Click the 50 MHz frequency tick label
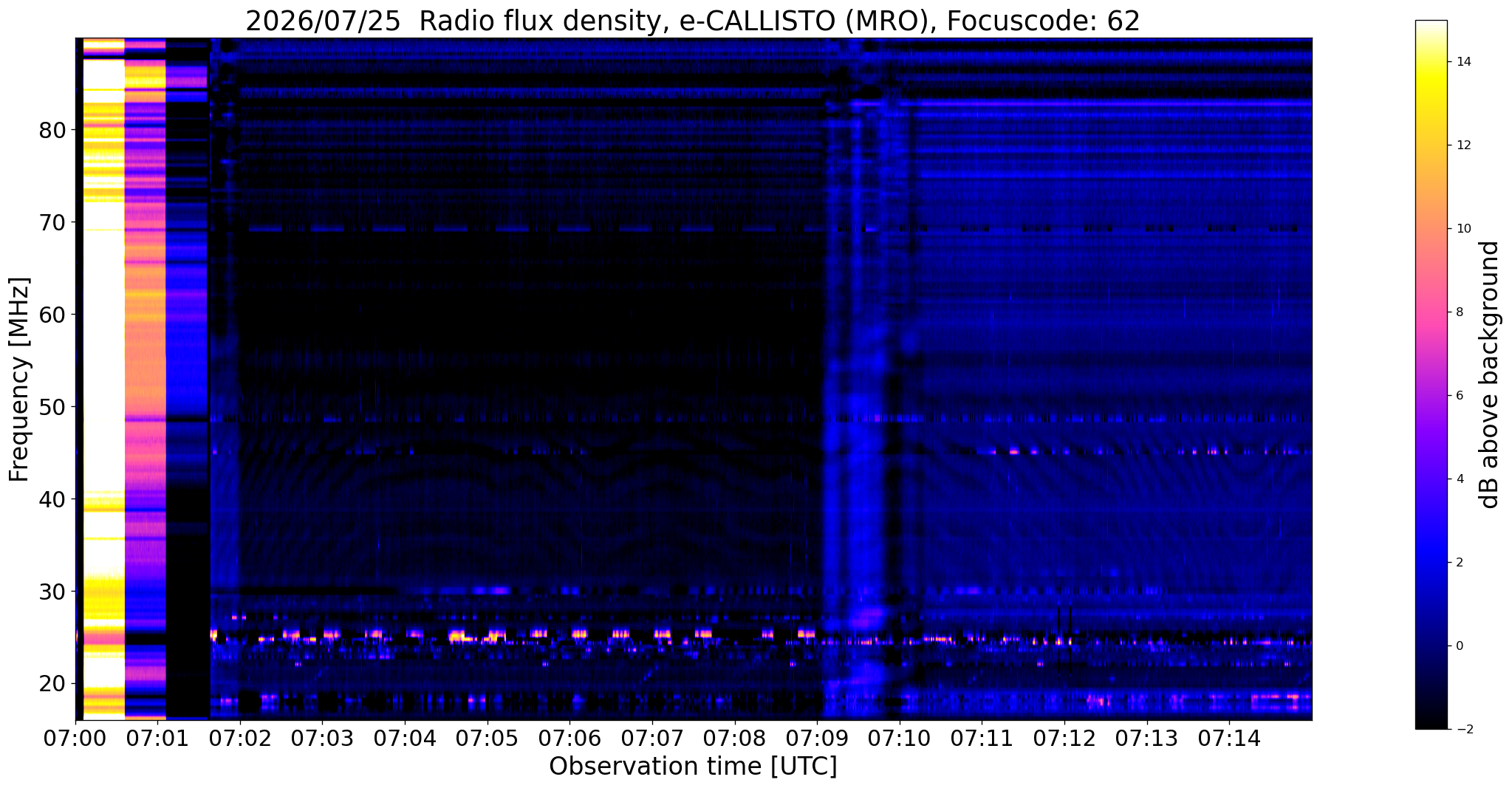 pyautogui.click(x=51, y=407)
